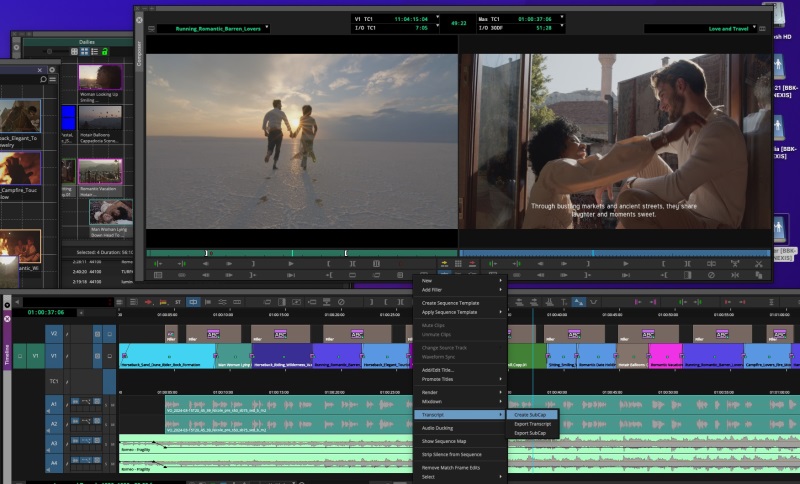Image resolution: width=800 pixels, height=484 pixels.
Task: Click the yellow splice-in arrow button
Action: 444,264
